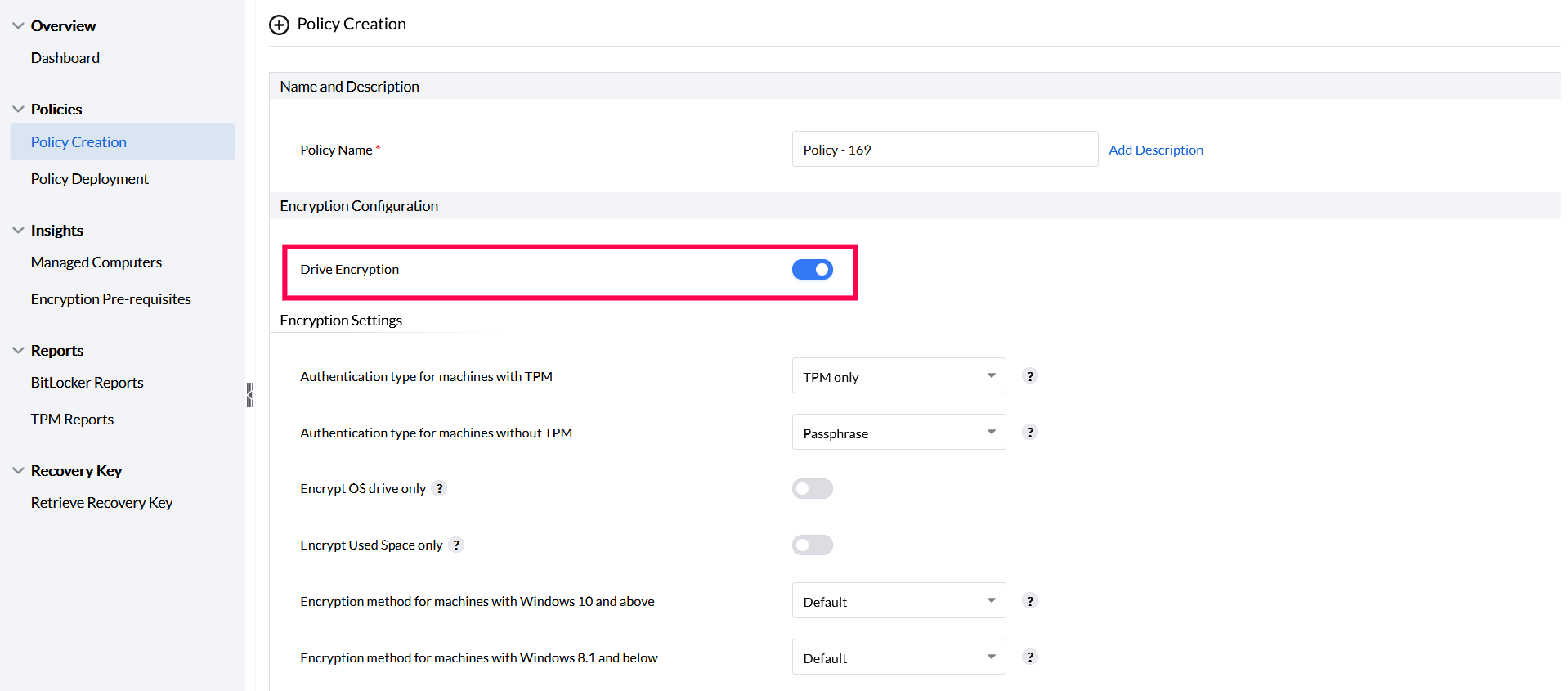
Task: Click help icon beside Encrypt OS drive only
Action: [x=440, y=488]
